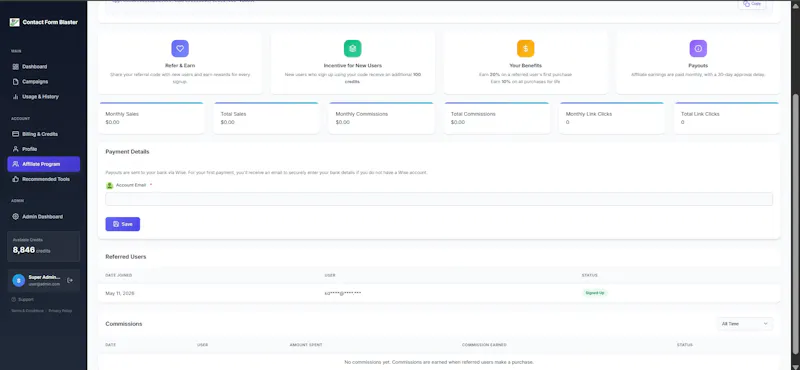Image resolution: width=800 pixels, height=370 pixels.
Task: Click the No commissions yet message
Action: click(x=439, y=362)
